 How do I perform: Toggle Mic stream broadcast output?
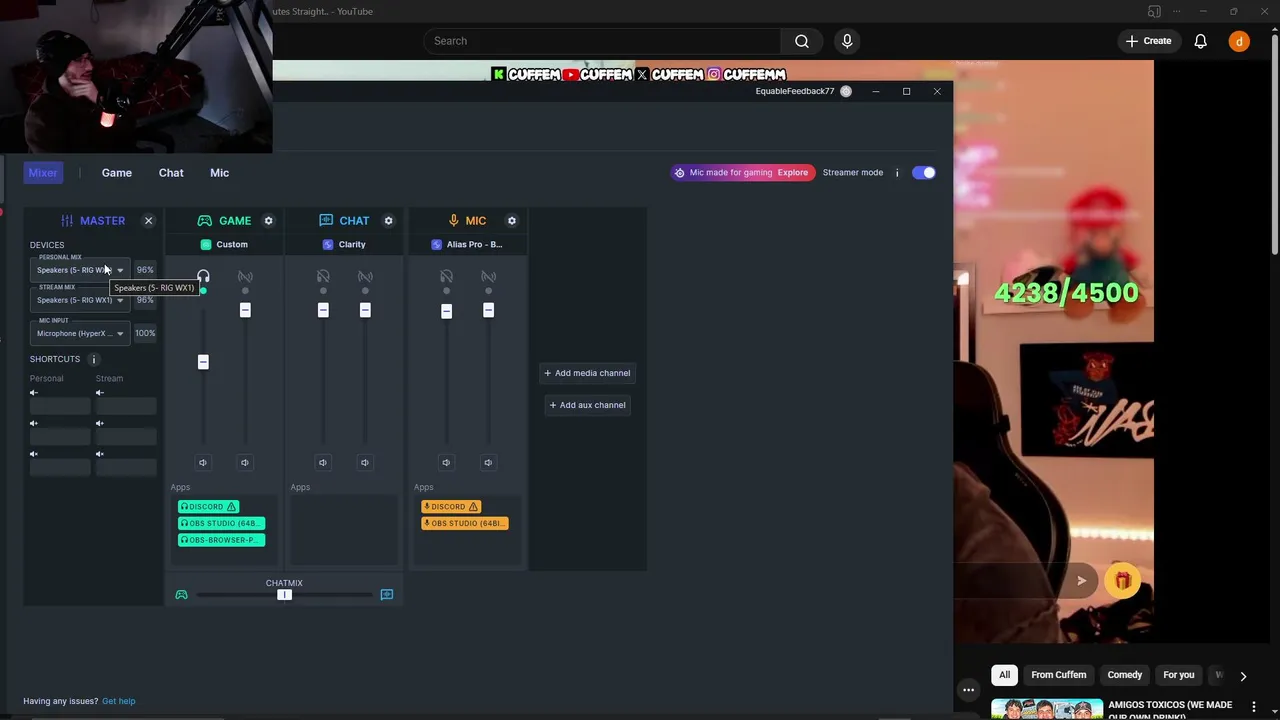click(488, 276)
